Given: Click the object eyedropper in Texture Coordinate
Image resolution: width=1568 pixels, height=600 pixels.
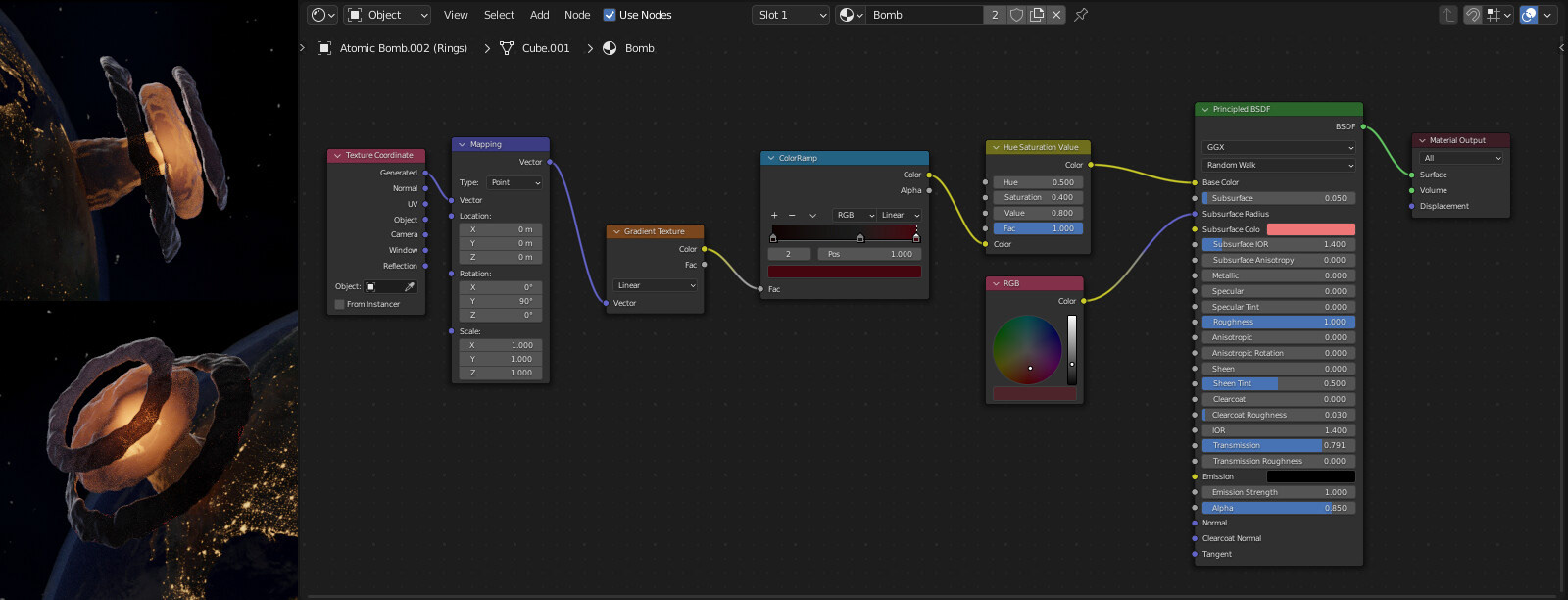Looking at the screenshot, I should pyautogui.click(x=410, y=286).
